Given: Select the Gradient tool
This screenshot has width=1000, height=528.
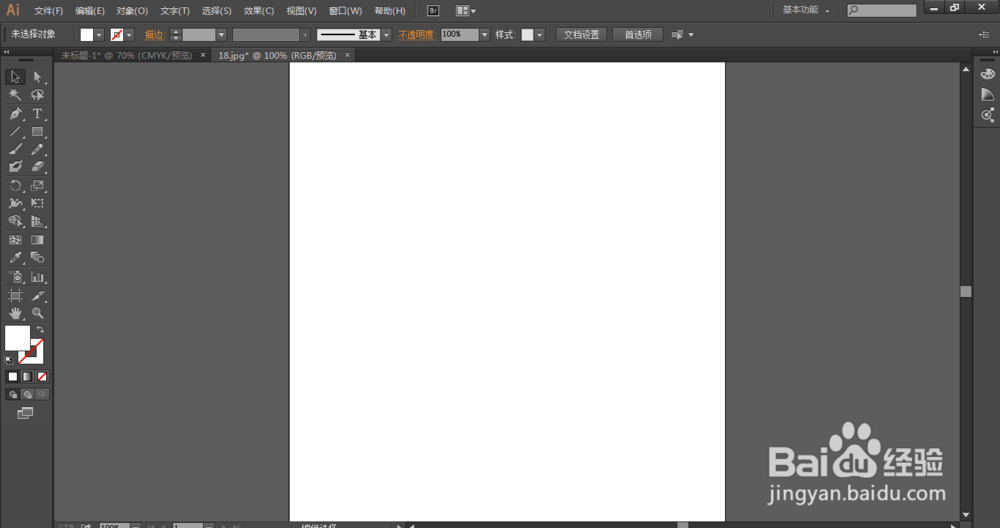Looking at the screenshot, I should [38, 240].
